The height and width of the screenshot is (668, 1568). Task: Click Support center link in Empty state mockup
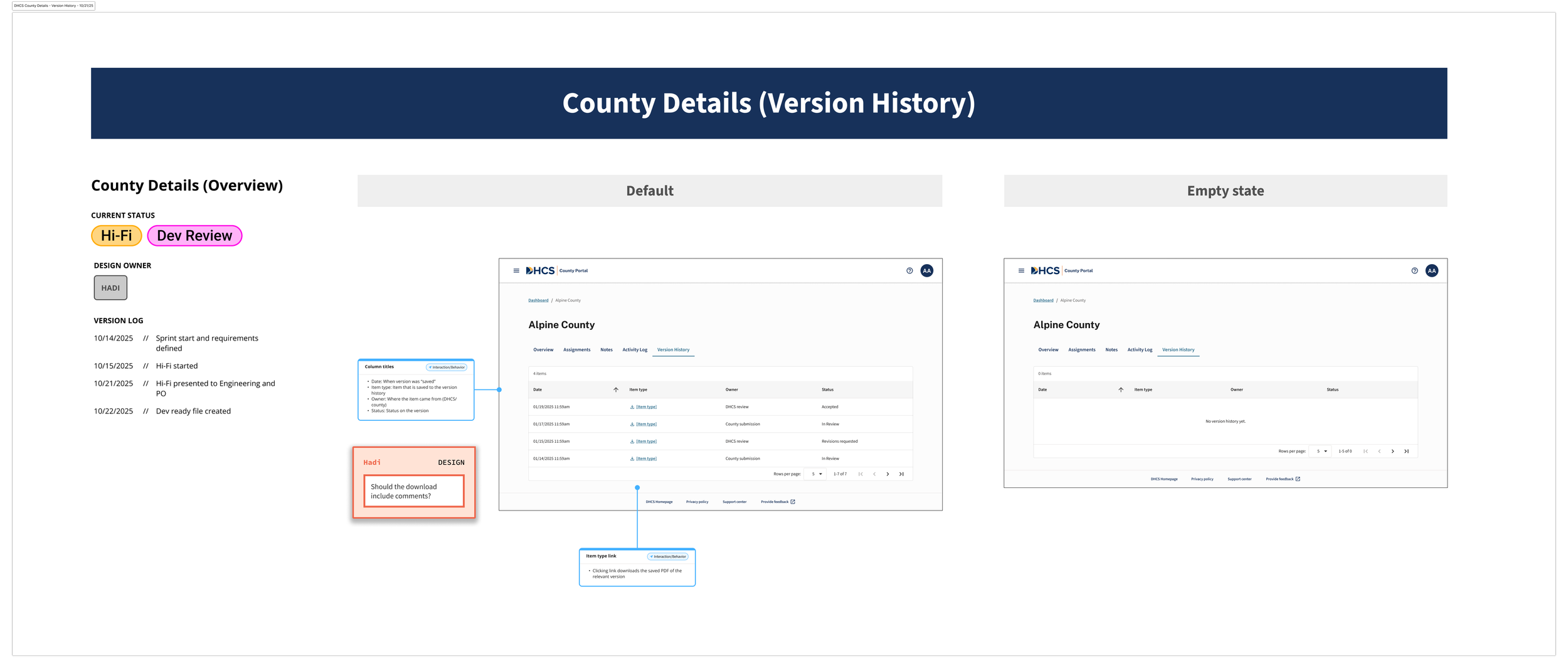point(1239,479)
